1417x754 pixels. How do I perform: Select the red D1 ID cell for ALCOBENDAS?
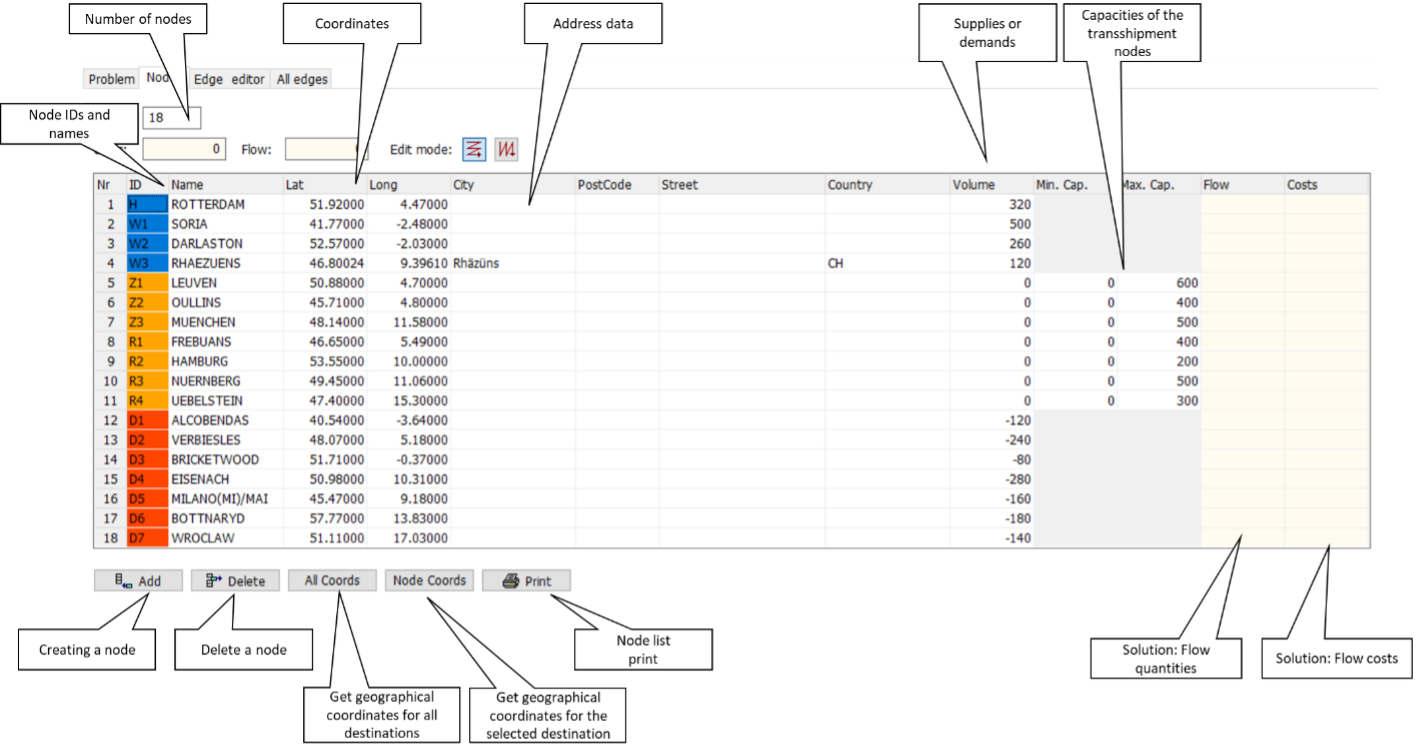(146, 420)
